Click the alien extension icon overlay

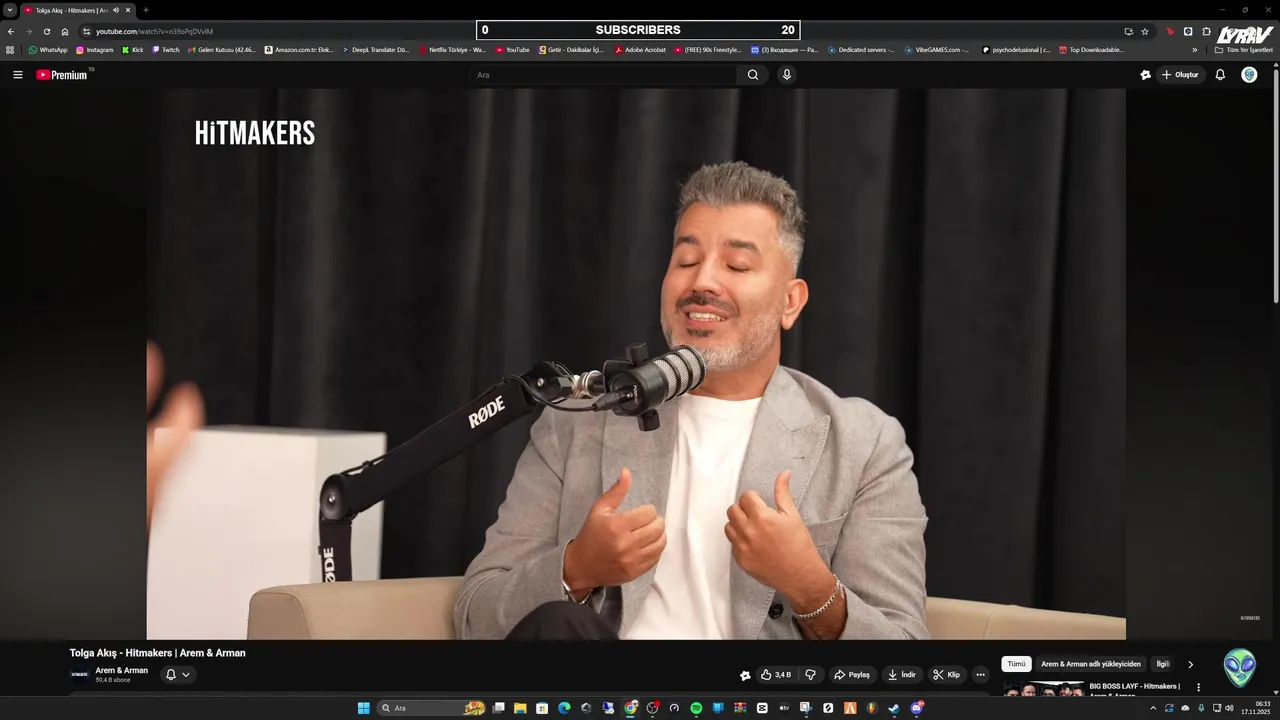1240,667
